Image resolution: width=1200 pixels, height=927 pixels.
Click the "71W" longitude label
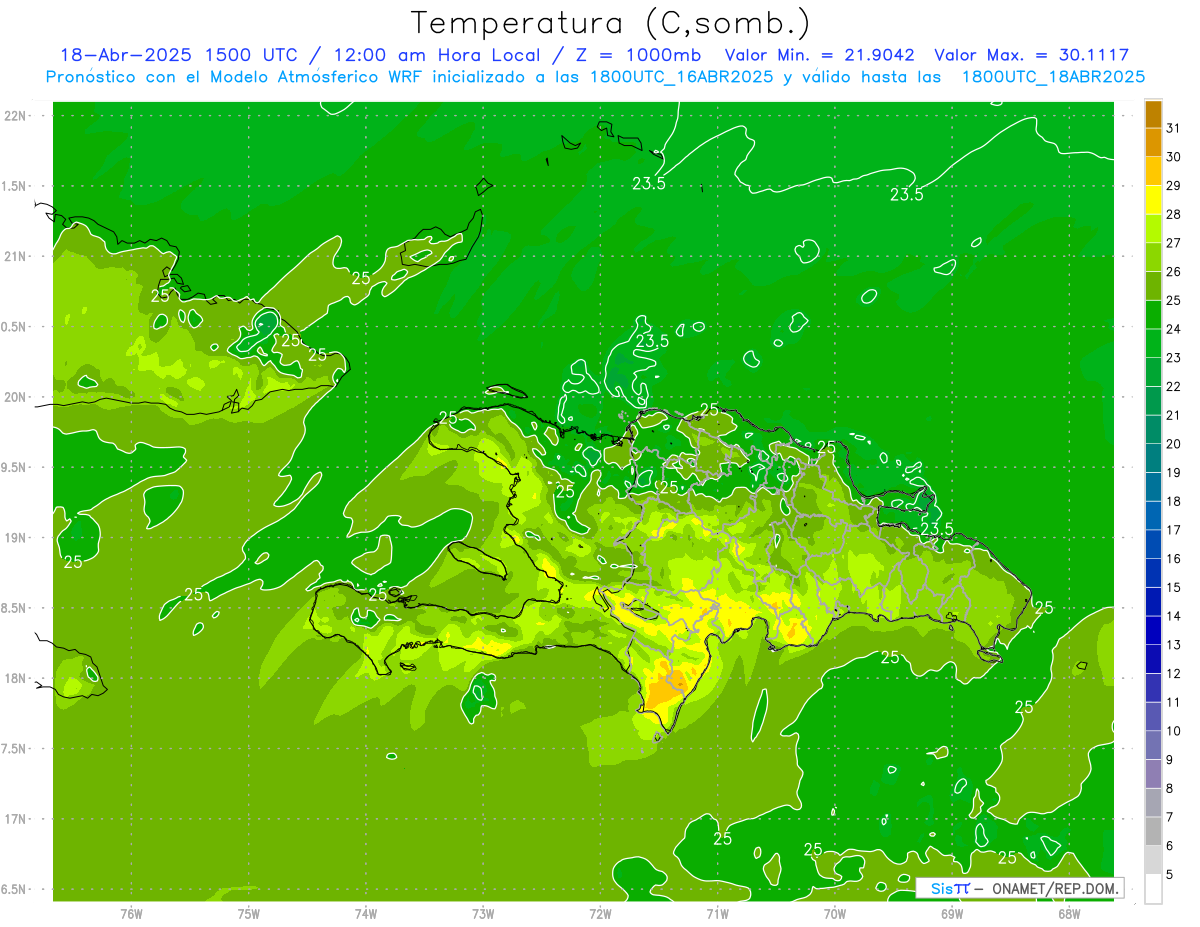[717, 914]
